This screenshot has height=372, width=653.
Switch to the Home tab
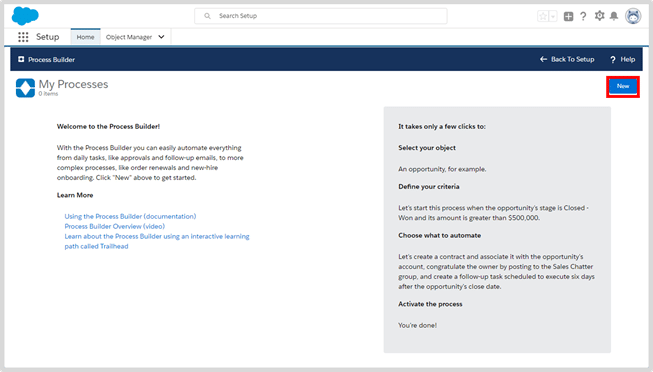point(85,37)
